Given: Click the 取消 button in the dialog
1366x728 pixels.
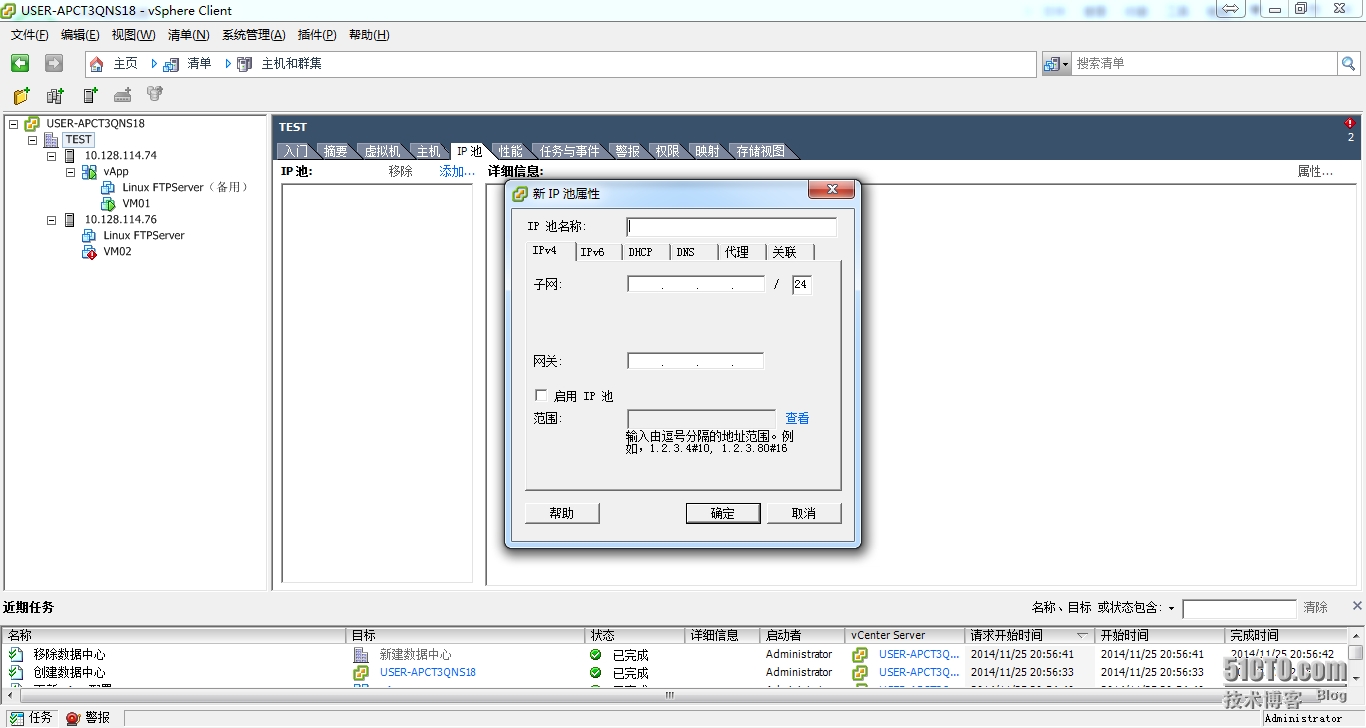Looking at the screenshot, I should (x=804, y=513).
